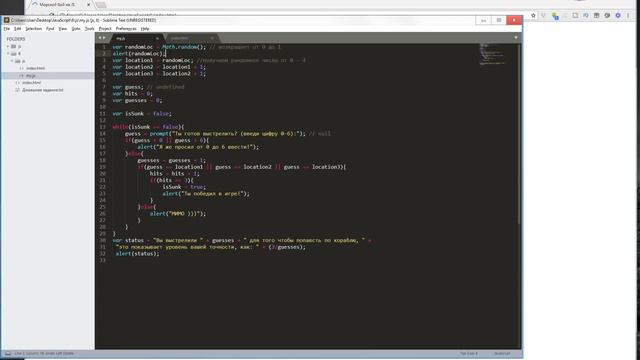Click the line and column status text

click(44, 353)
